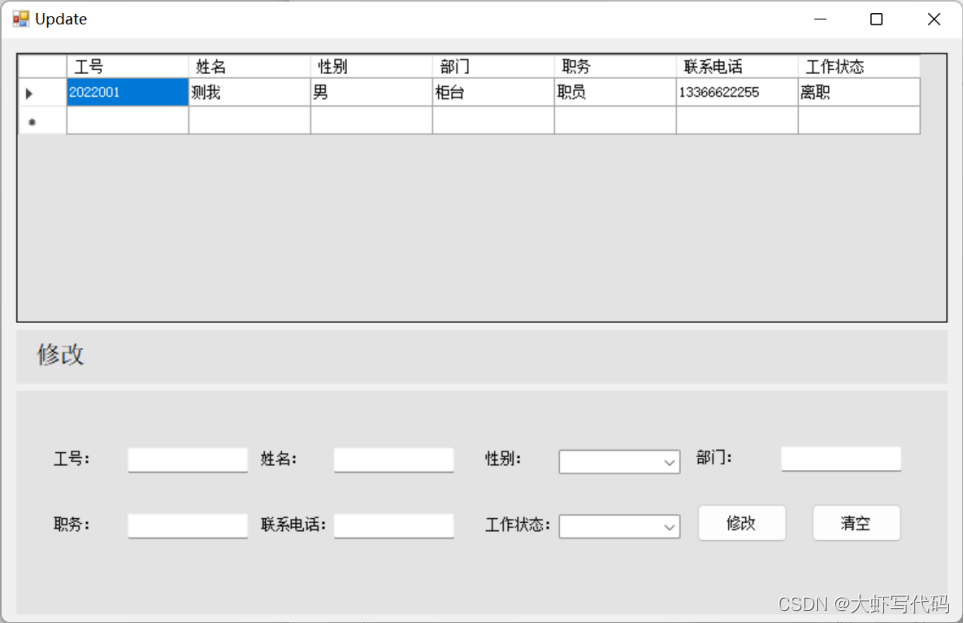This screenshot has height=623, width=964.
Task: Open the 工作状态 combo box
Action: pyautogui.click(x=619, y=526)
